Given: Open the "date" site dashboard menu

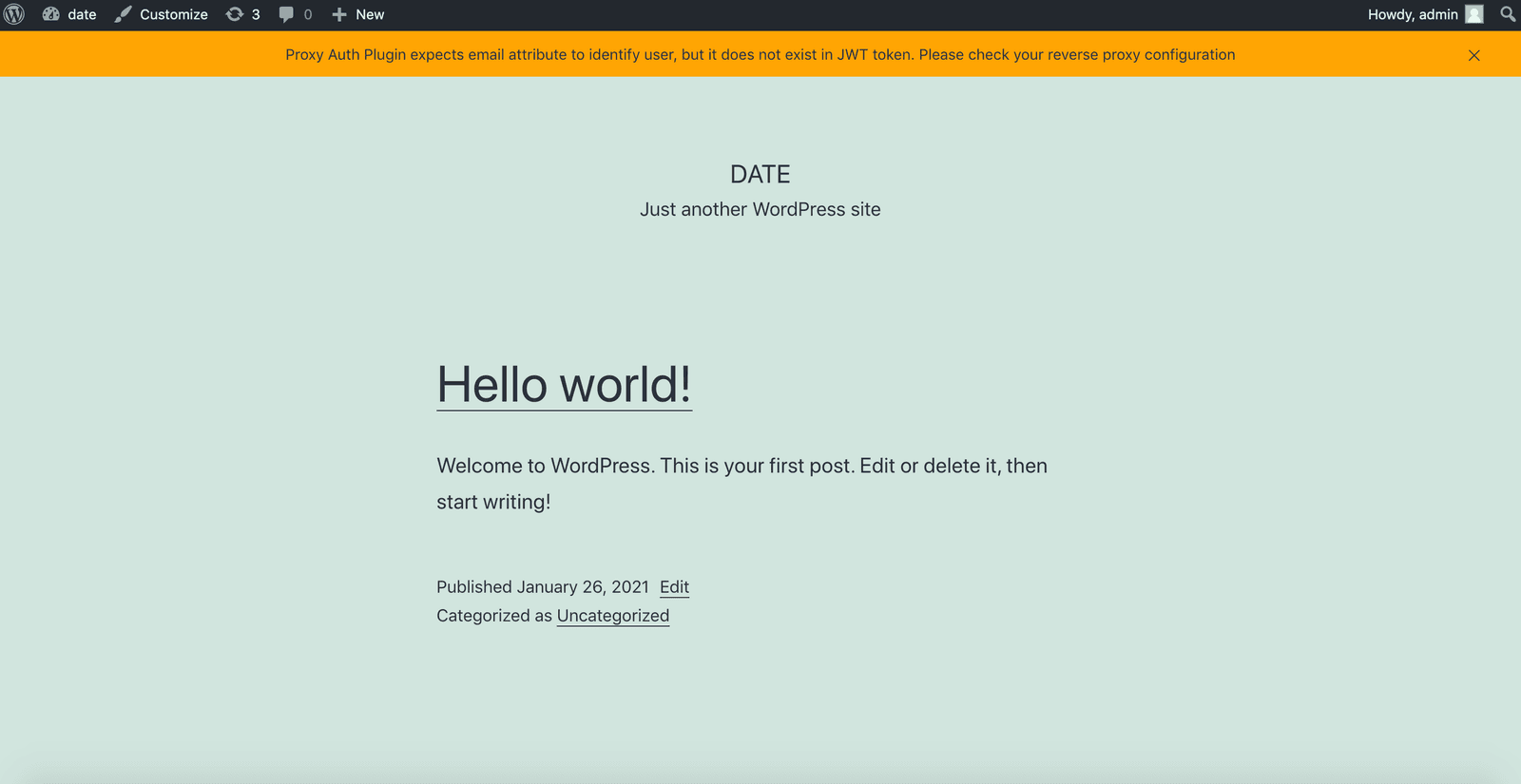Looking at the screenshot, I should pyautogui.click(x=69, y=14).
